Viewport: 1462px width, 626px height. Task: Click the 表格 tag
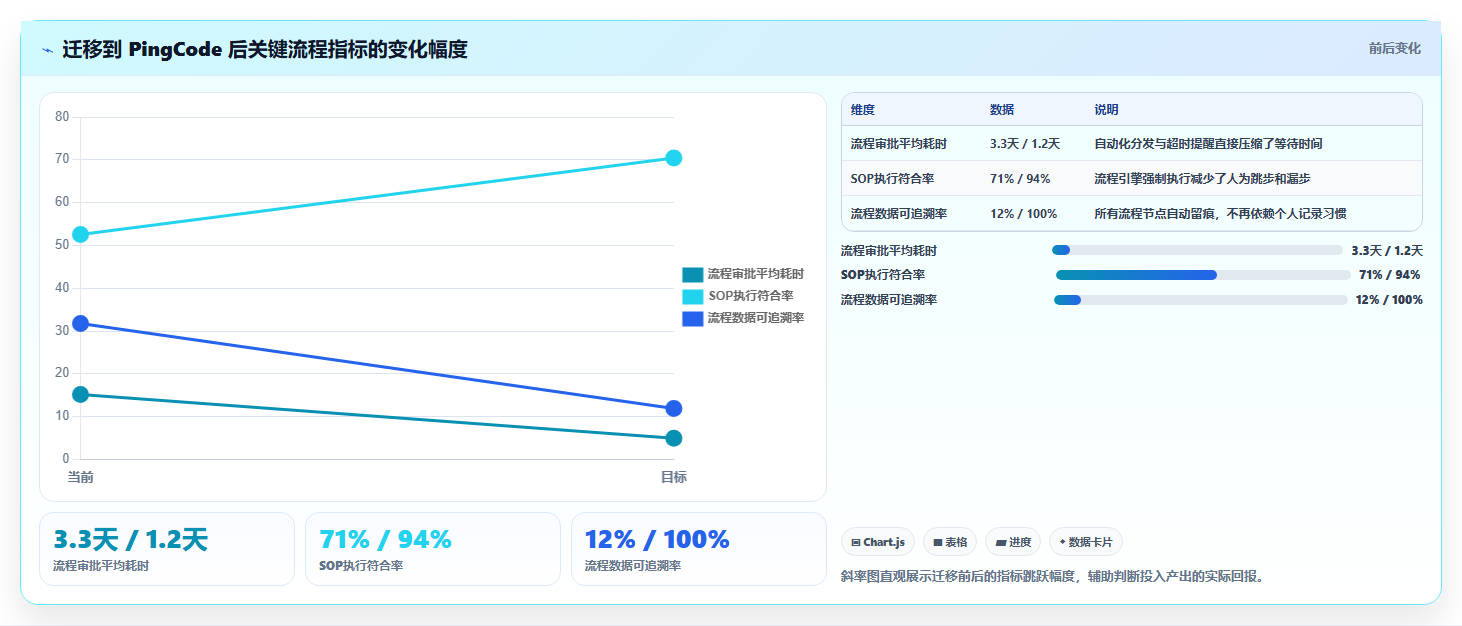click(x=950, y=542)
